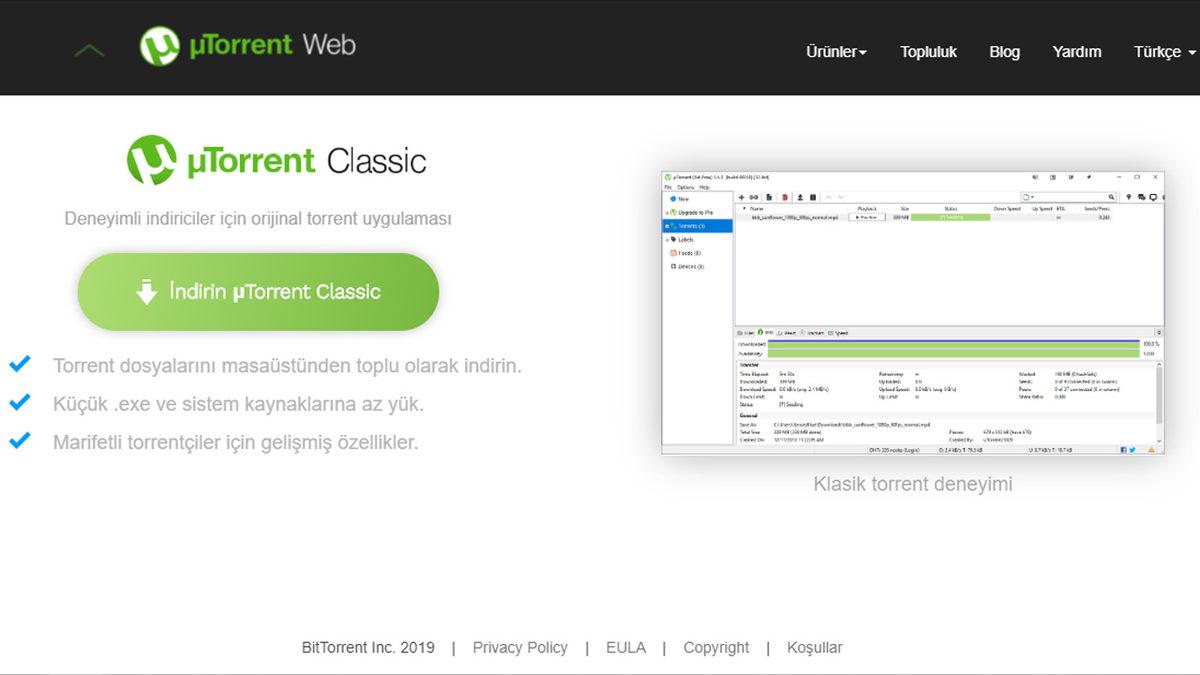
Task: Open the EULA footer link
Action: [626, 647]
